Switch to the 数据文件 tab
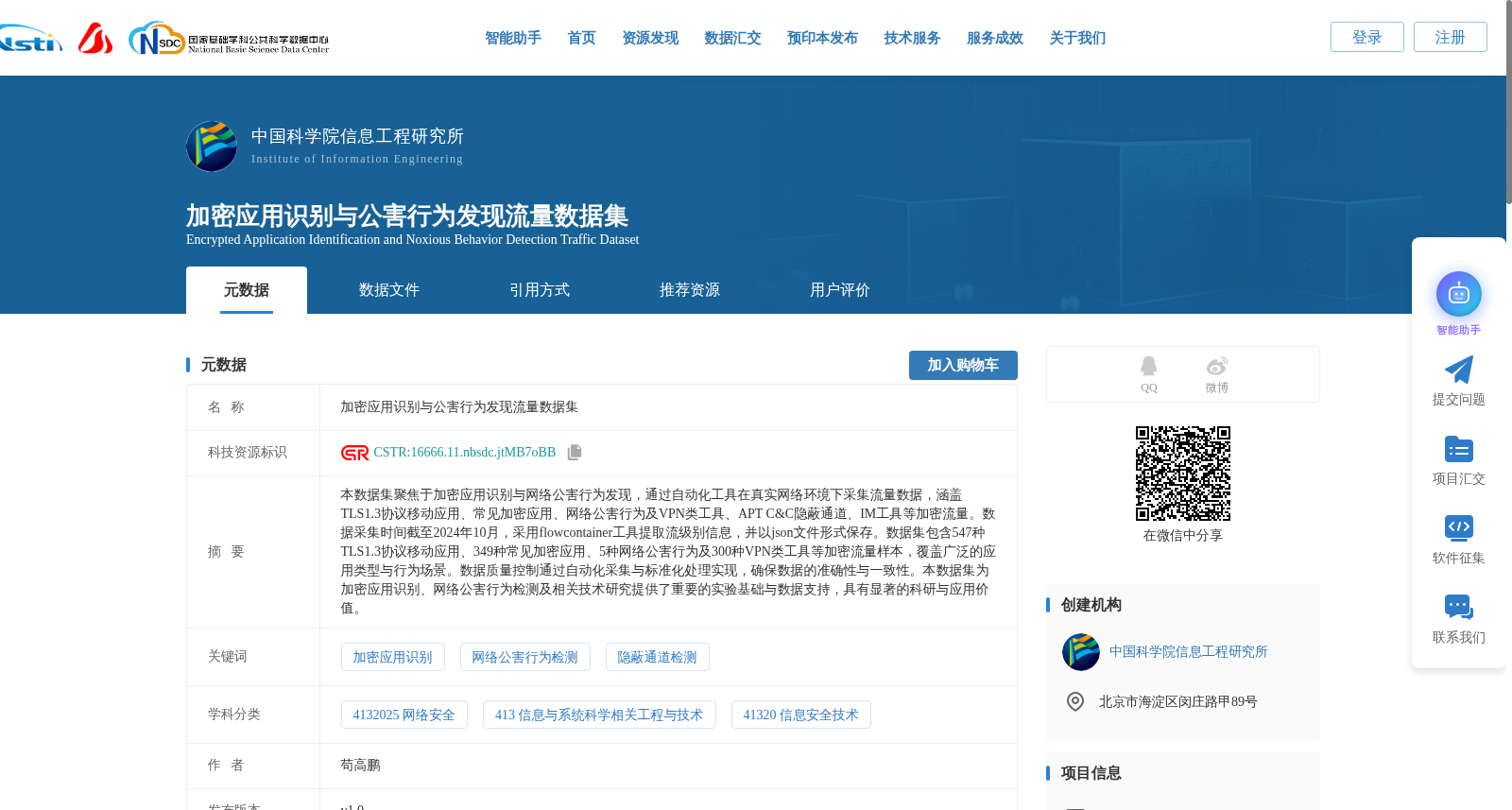Viewport: 1512px width, 810px height. [389, 290]
